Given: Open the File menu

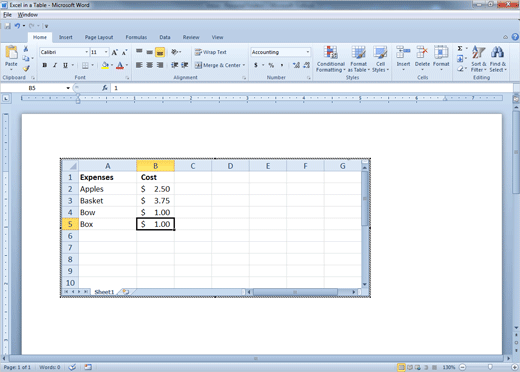Looking at the screenshot, I should click(7, 15).
